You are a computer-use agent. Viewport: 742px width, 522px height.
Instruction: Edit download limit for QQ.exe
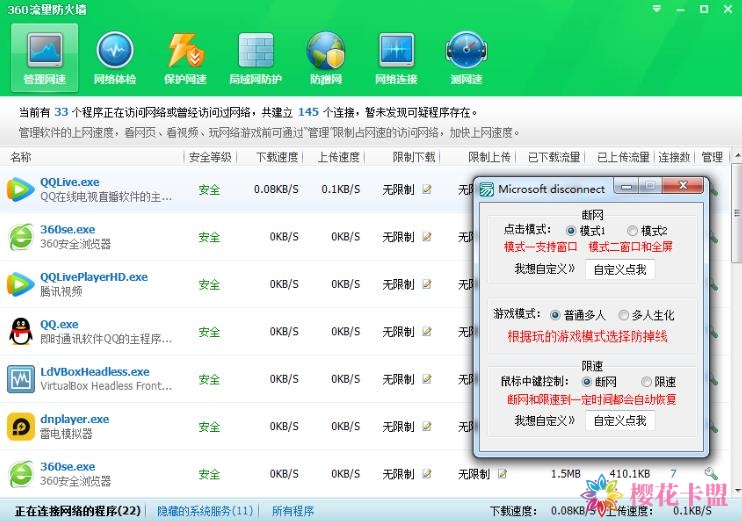(427, 332)
